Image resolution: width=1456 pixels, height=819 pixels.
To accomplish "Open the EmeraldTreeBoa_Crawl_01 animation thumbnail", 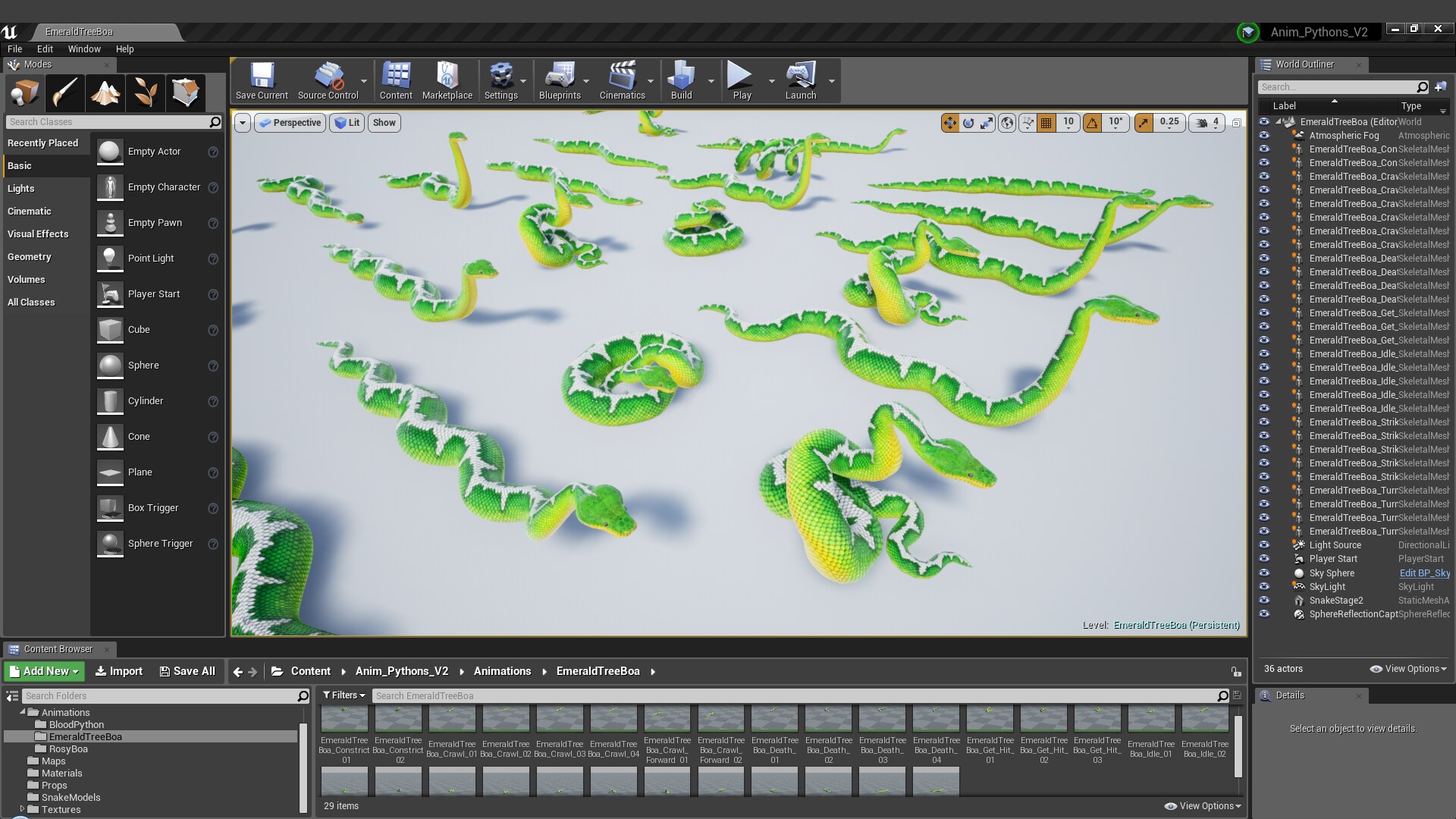I will click(452, 717).
